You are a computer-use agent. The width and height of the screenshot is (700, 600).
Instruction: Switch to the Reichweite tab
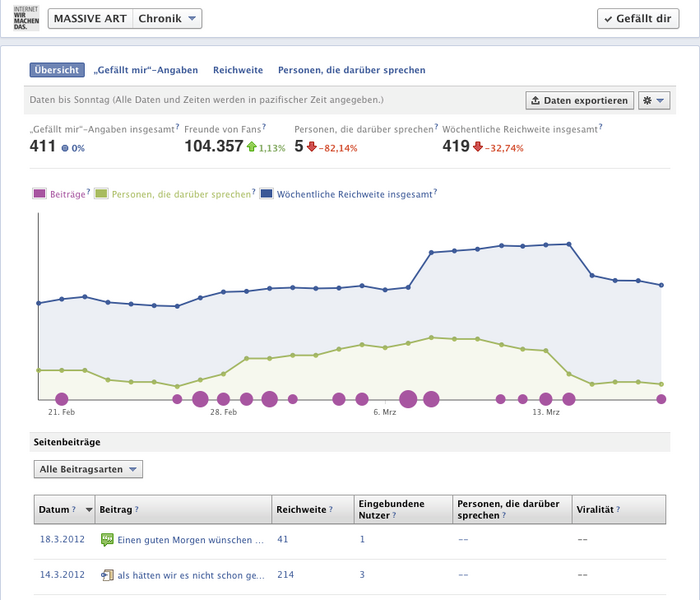coord(237,70)
